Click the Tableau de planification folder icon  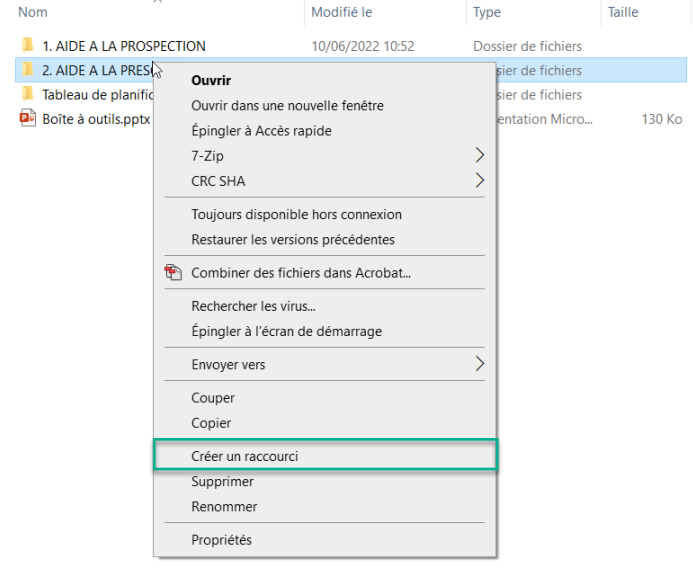tap(27, 94)
